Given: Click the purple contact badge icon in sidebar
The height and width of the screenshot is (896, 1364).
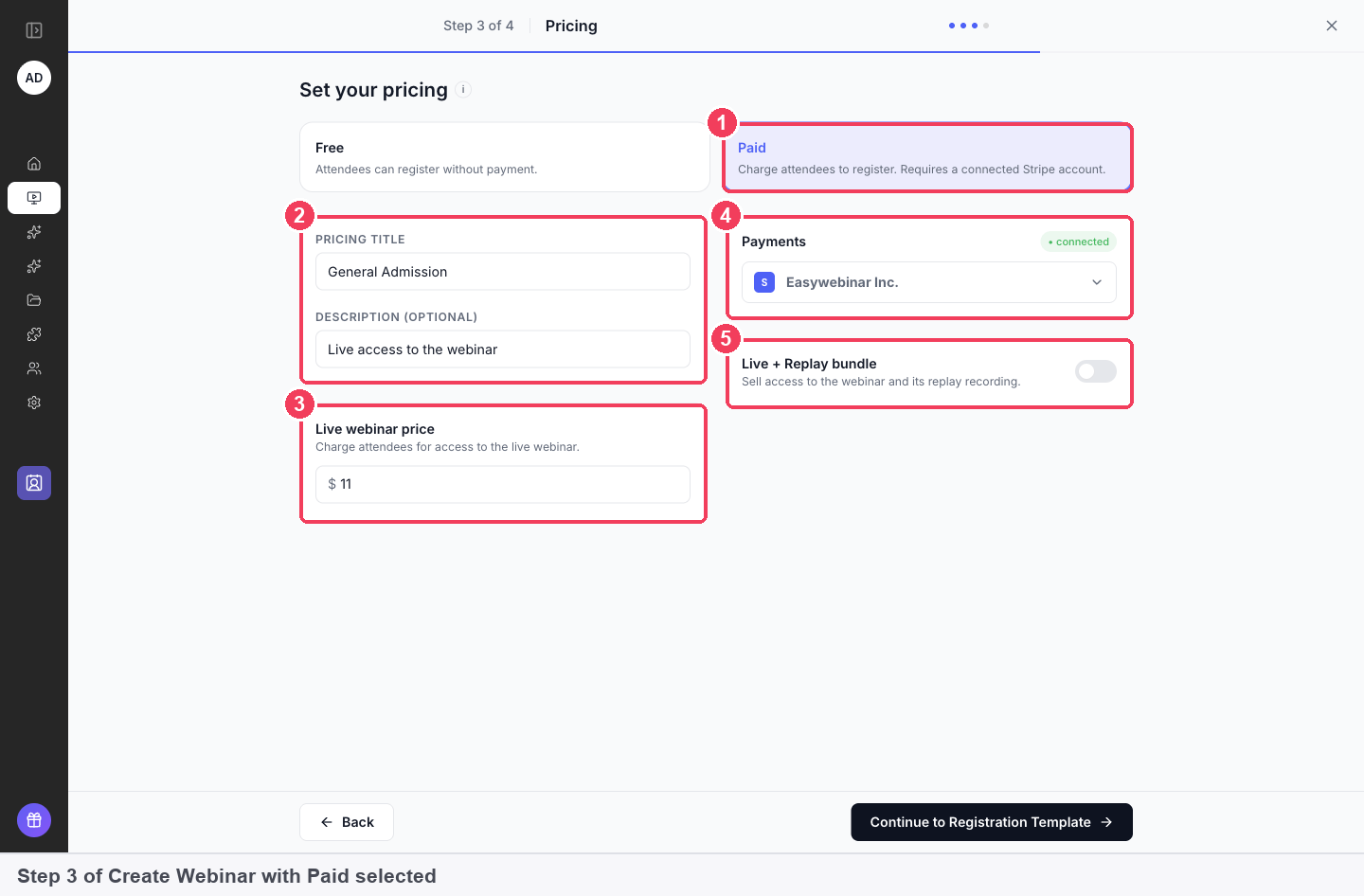Looking at the screenshot, I should pos(34,483).
